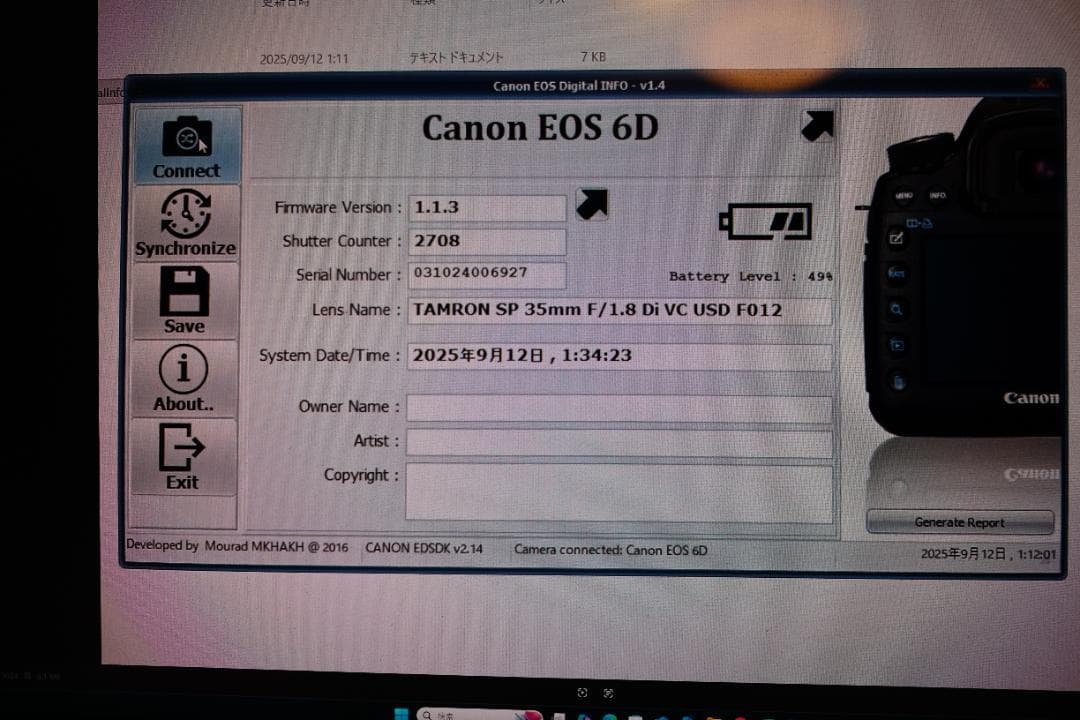Click the Lens Name field
The image size is (1080, 720).
point(618,310)
